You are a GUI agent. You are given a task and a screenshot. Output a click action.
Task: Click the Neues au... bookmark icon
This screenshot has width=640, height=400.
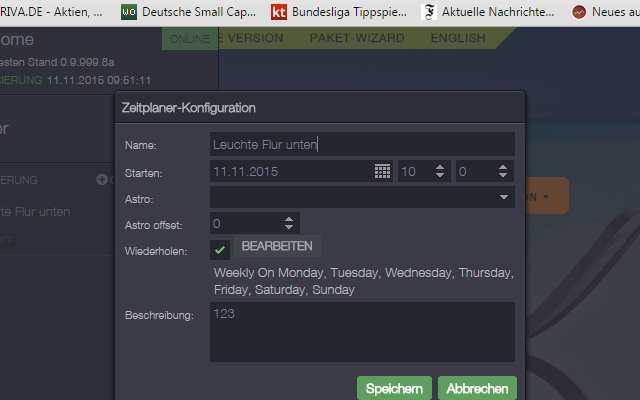coord(578,12)
